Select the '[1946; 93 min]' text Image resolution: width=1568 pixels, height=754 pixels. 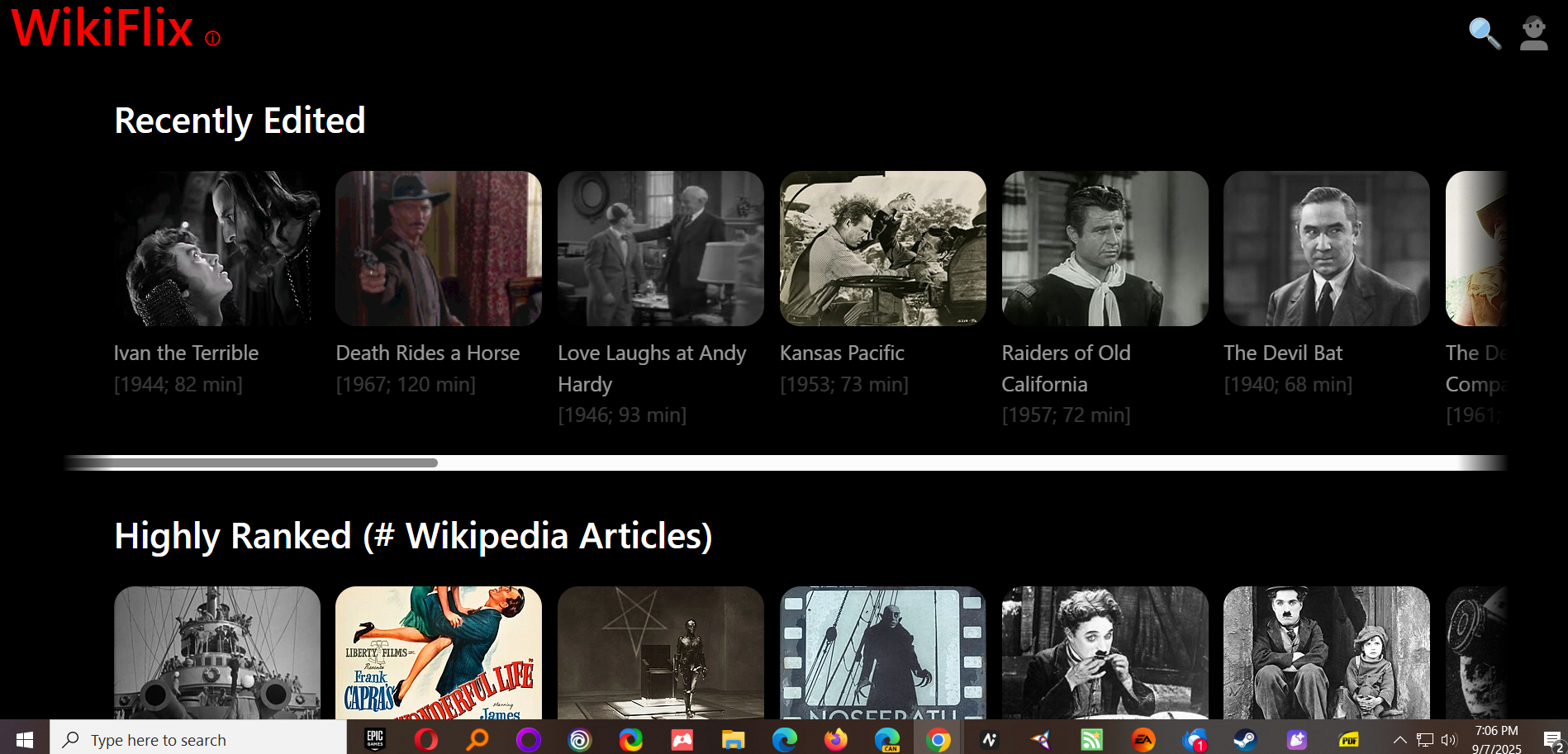coord(622,415)
